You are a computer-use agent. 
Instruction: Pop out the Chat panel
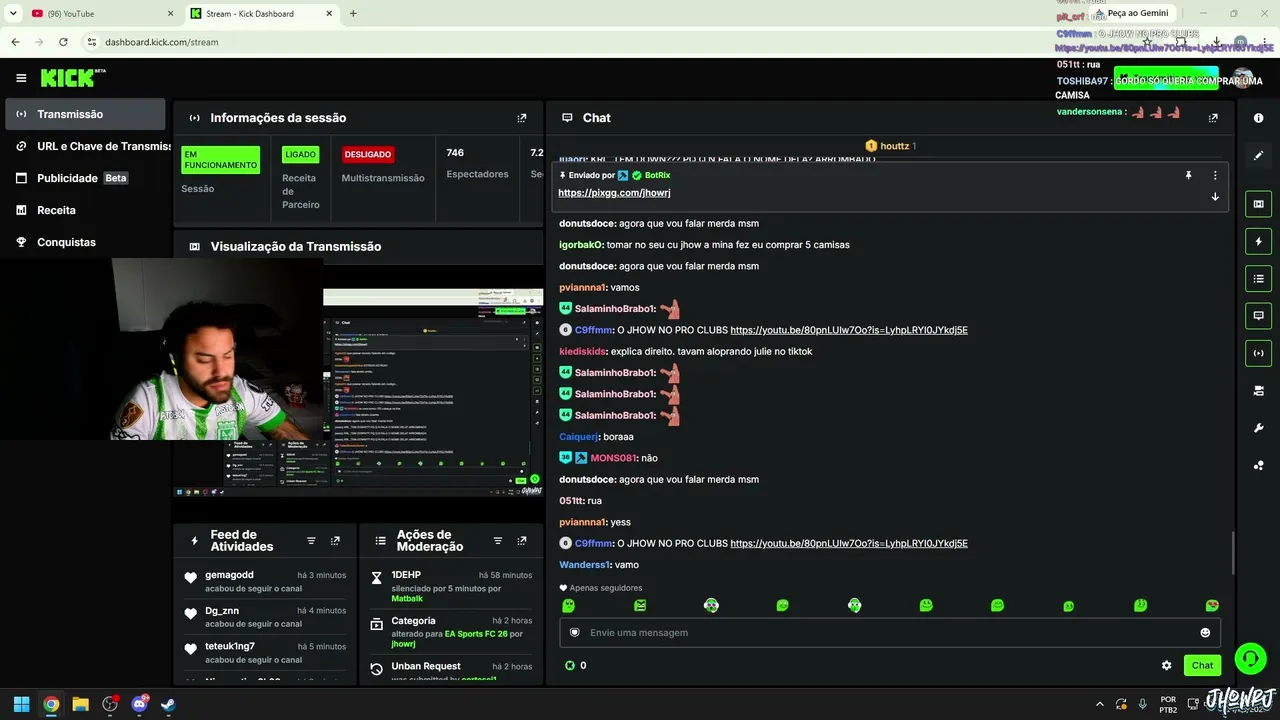pos(1213,118)
